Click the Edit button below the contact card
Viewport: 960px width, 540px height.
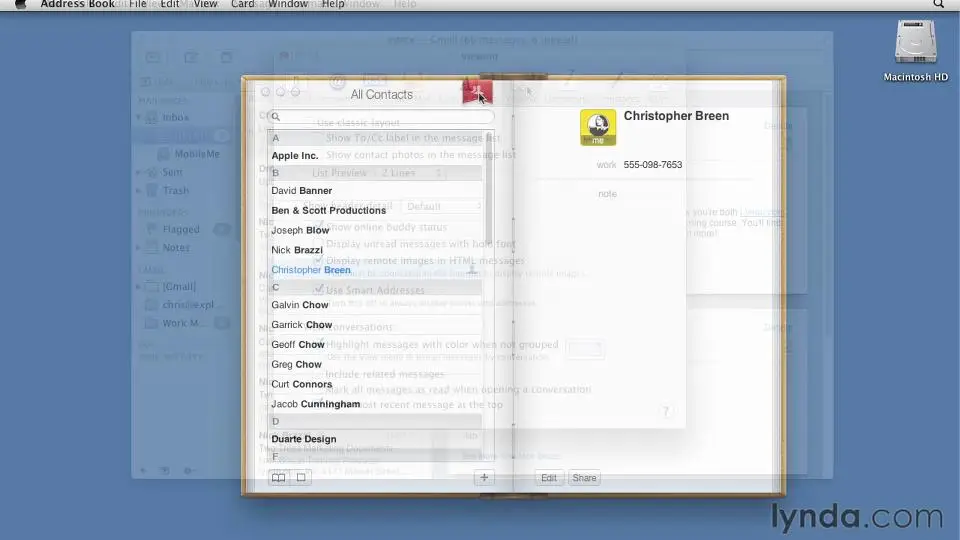coord(549,478)
